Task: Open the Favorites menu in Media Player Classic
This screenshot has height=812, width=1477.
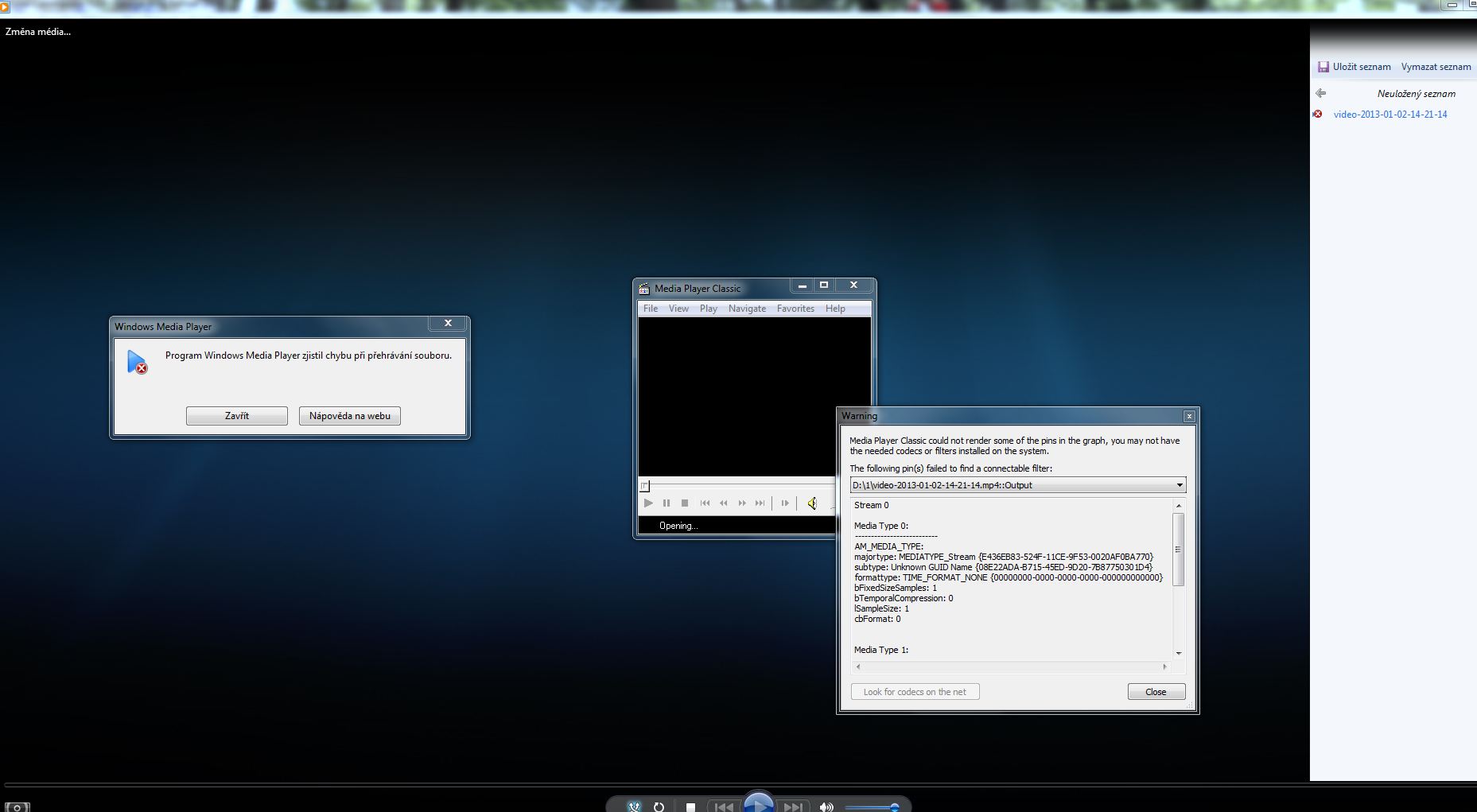Action: coord(795,309)
